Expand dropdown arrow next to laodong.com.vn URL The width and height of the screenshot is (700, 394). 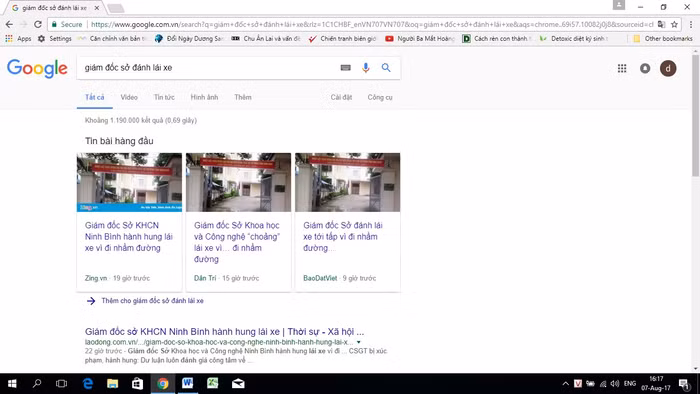click(358, 342)
